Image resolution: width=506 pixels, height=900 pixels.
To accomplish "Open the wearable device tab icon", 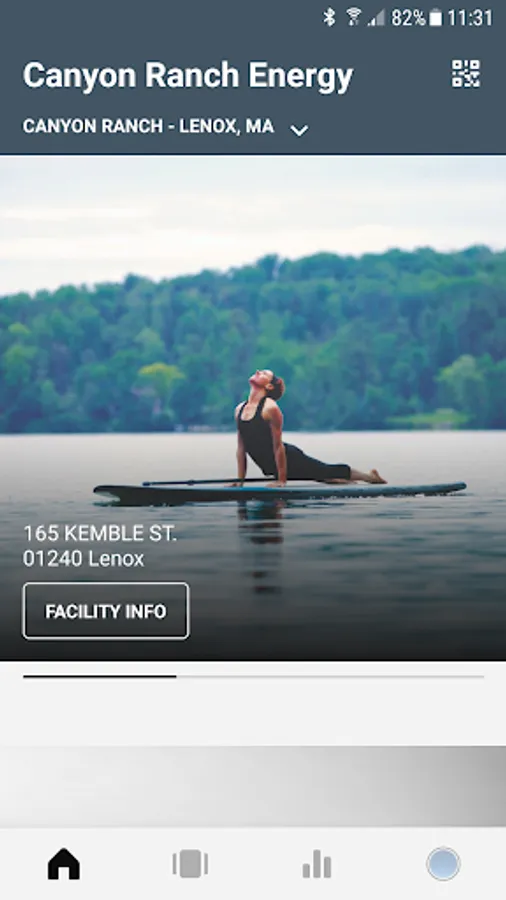I will coord(190,864).
